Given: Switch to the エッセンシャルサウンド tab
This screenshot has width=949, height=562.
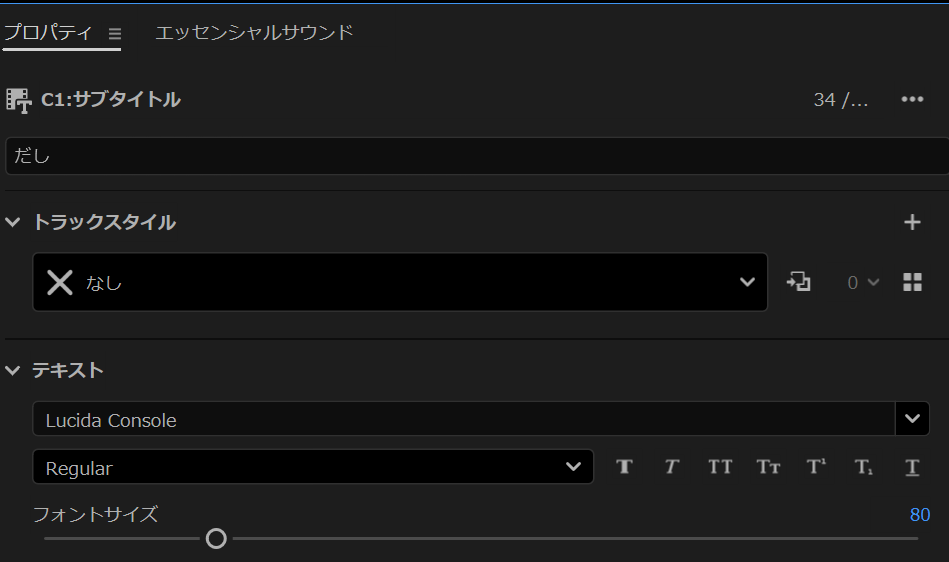Looking at the screenshot, I should pyautogui.click(x=254, y=33).
